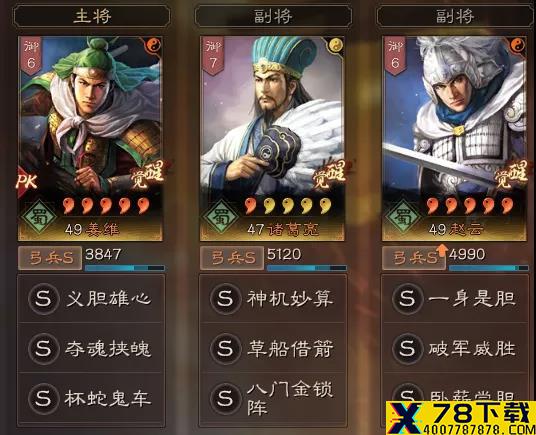Tap the green 蜀 faction badge on 姜维 card
Screen dimensions: 536x435
pyautogui.click(x=39, y=216)
